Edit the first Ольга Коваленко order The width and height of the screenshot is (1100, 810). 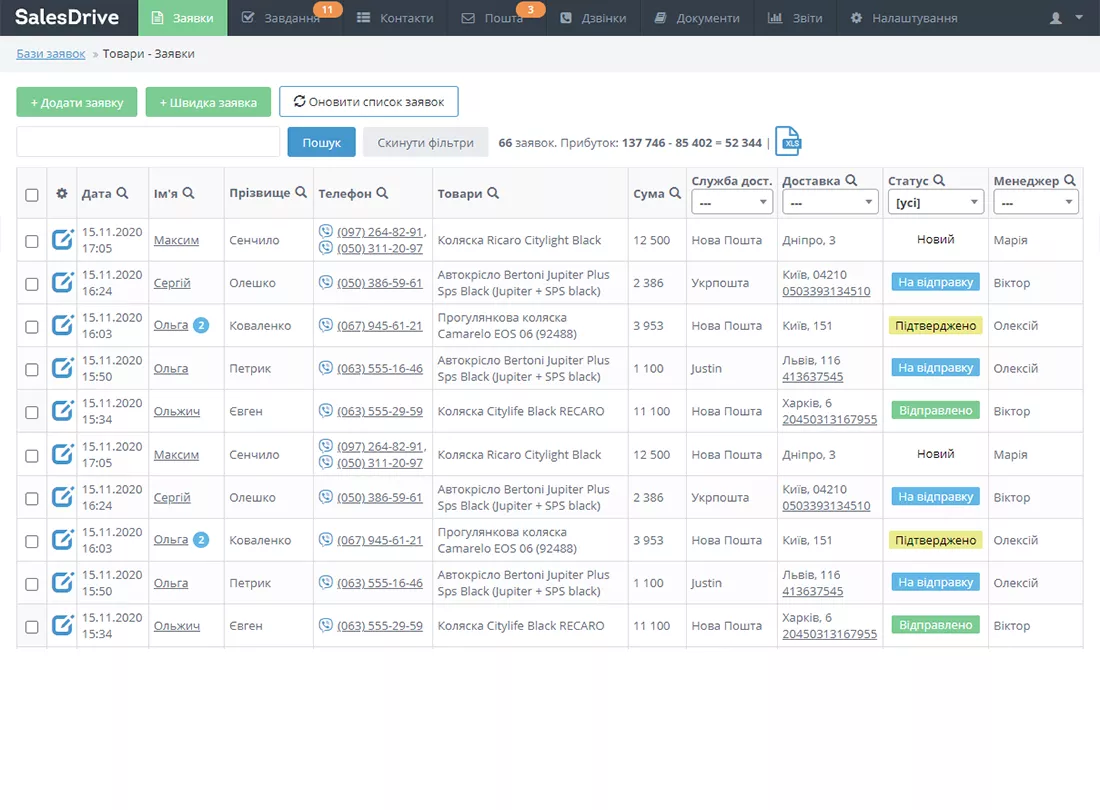pyautogui.click(x=62, y=325)
